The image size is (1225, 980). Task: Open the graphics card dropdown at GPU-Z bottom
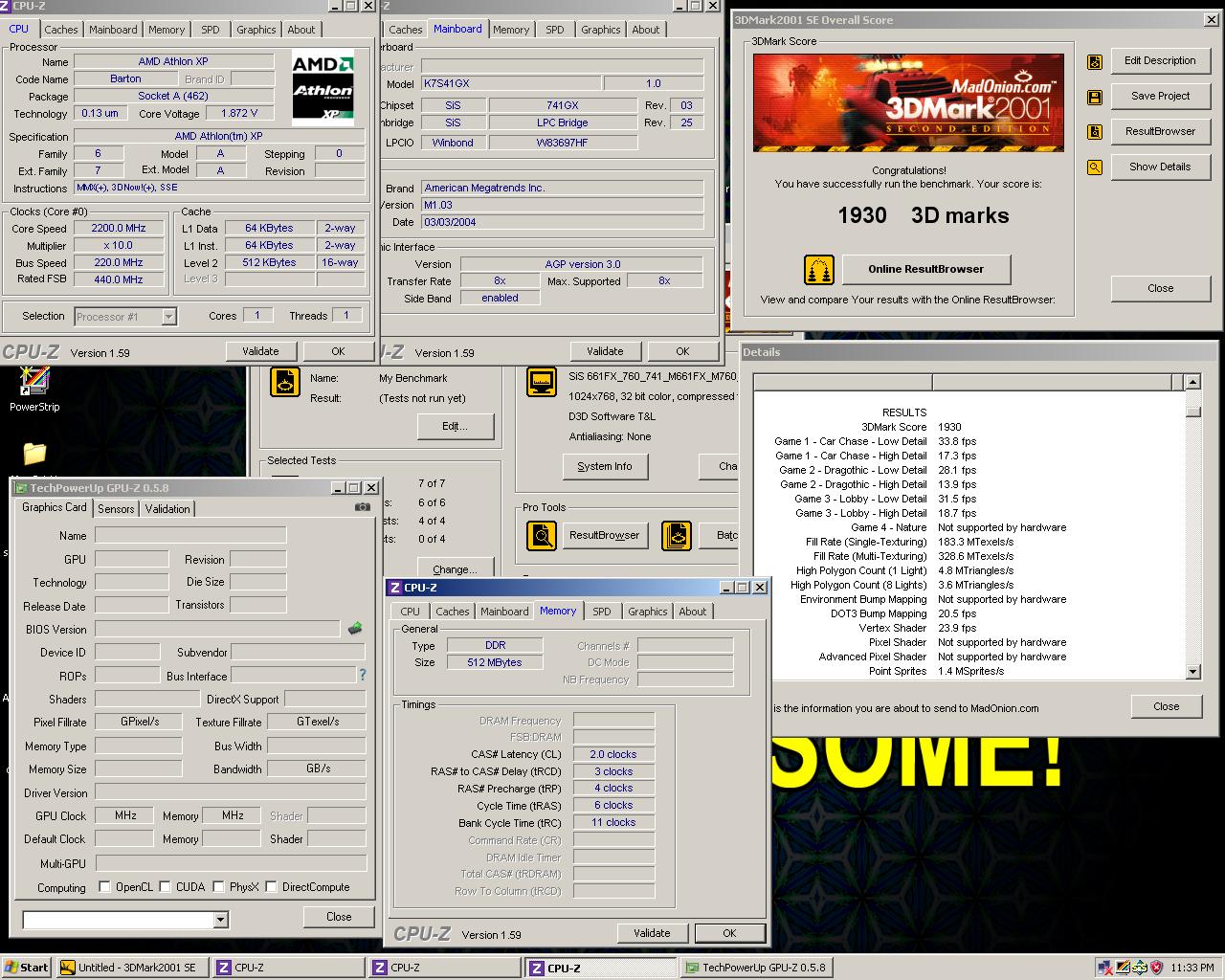(x=221, y=920)
